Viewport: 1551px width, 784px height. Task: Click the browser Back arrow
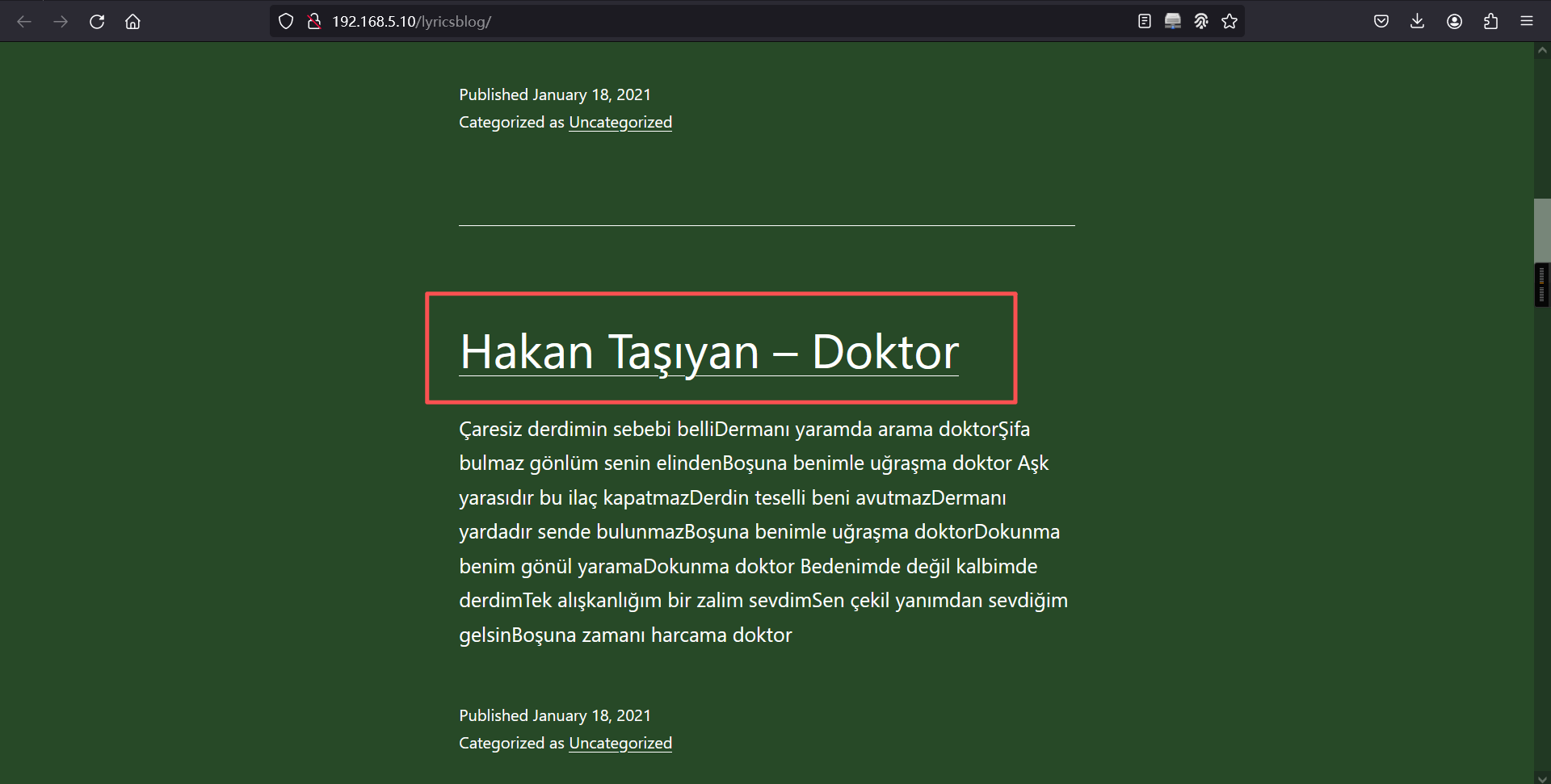point(24,22)
